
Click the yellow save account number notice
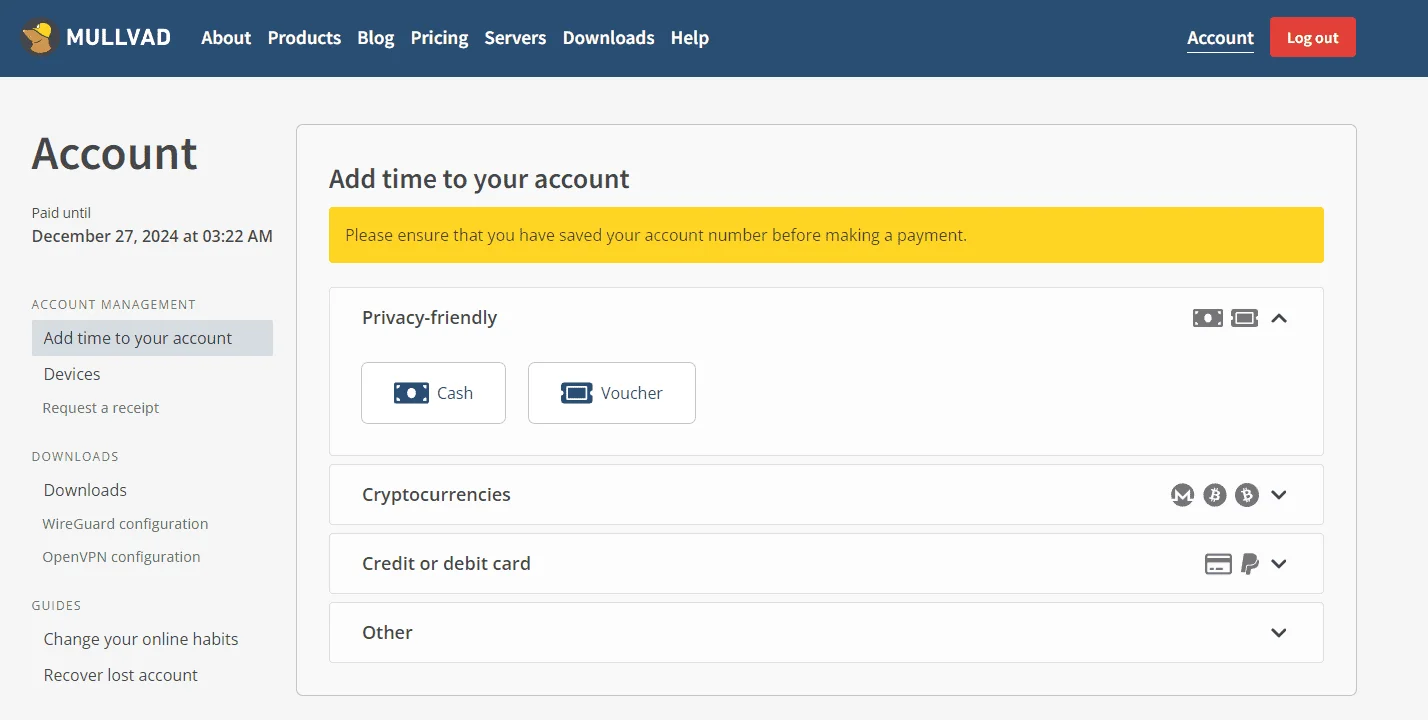[826, 235]
